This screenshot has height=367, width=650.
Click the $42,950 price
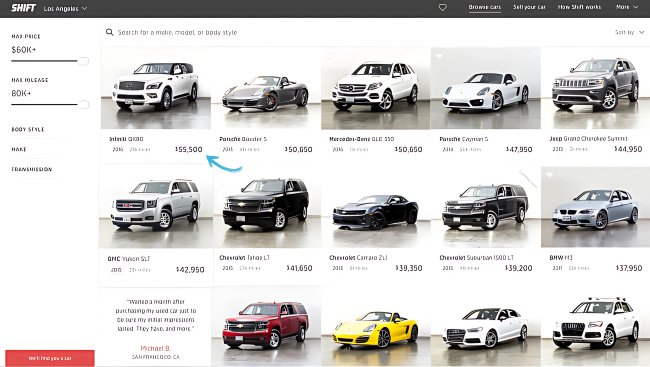tap(190, 270)
